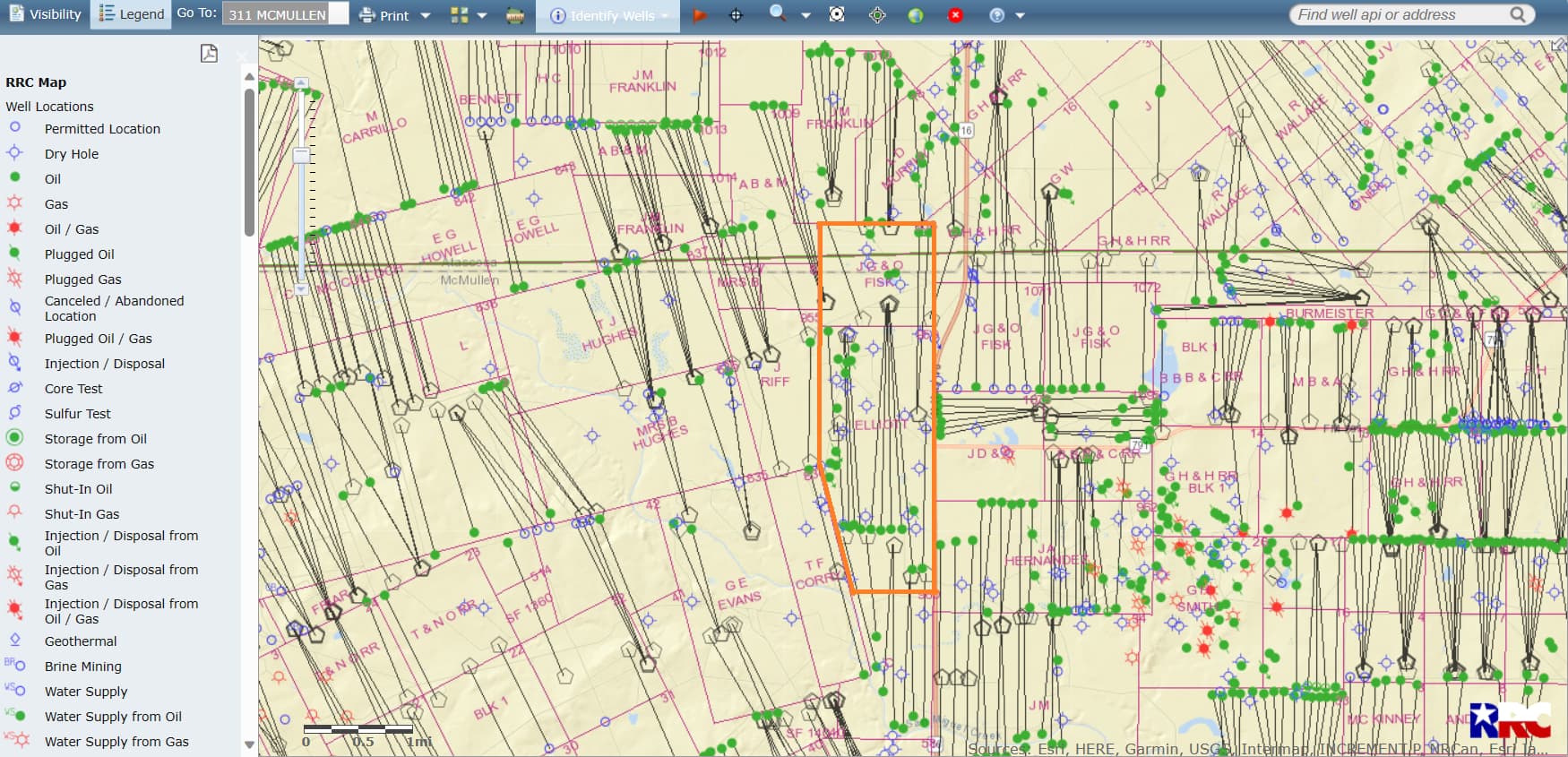This screenshot has height=757, width=1568.
Task: Select the magnifier zoom tool
Action: (x=778, y=13)
